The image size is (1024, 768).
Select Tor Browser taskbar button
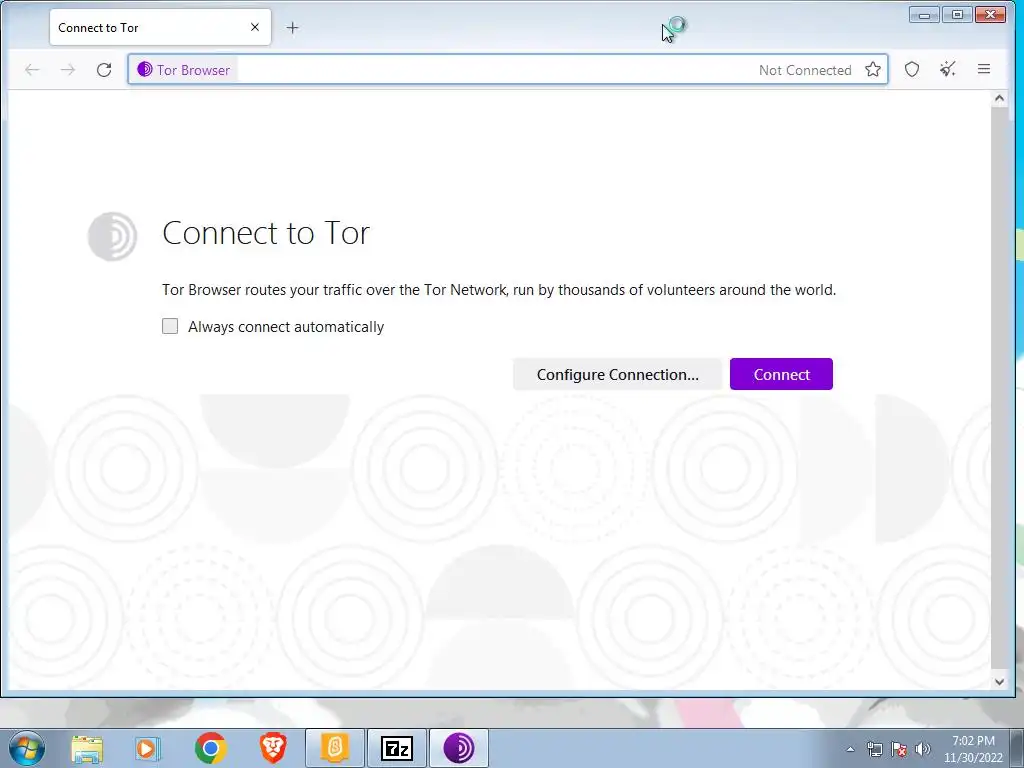[x=459, y=748]
